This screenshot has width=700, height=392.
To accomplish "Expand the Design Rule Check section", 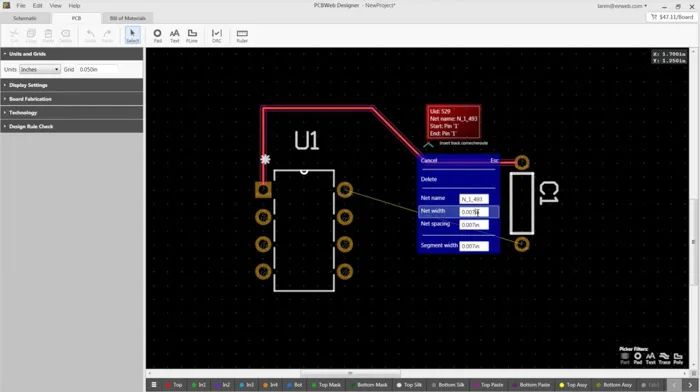I will 72,126.
